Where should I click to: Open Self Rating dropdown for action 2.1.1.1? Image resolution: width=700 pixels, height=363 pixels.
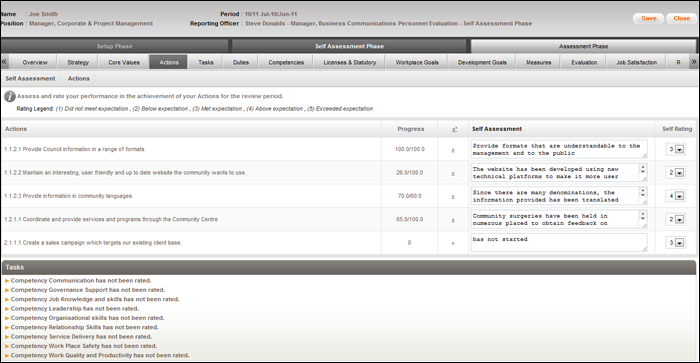pyautogui.click(x=675, y=243)
